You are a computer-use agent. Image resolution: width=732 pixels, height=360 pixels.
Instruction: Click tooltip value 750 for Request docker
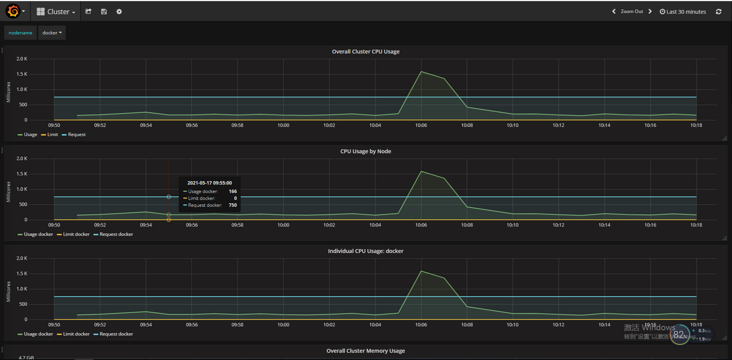[232, 205]
